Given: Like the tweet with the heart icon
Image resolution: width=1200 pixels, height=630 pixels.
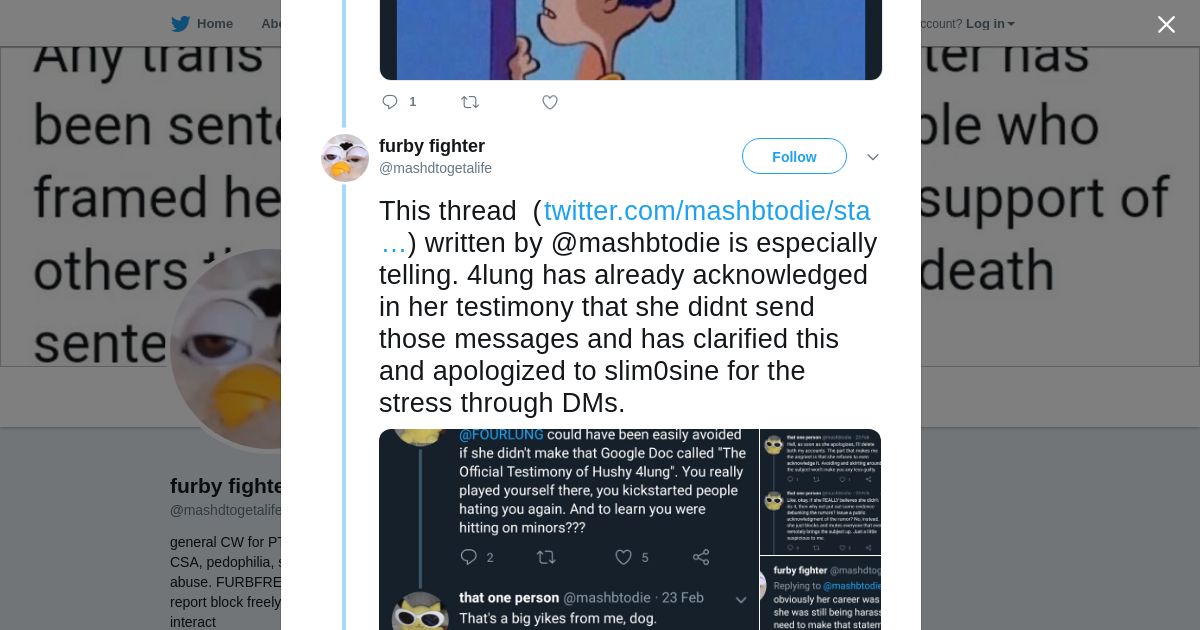Looking at the screenshot, I should click(550, 102).
